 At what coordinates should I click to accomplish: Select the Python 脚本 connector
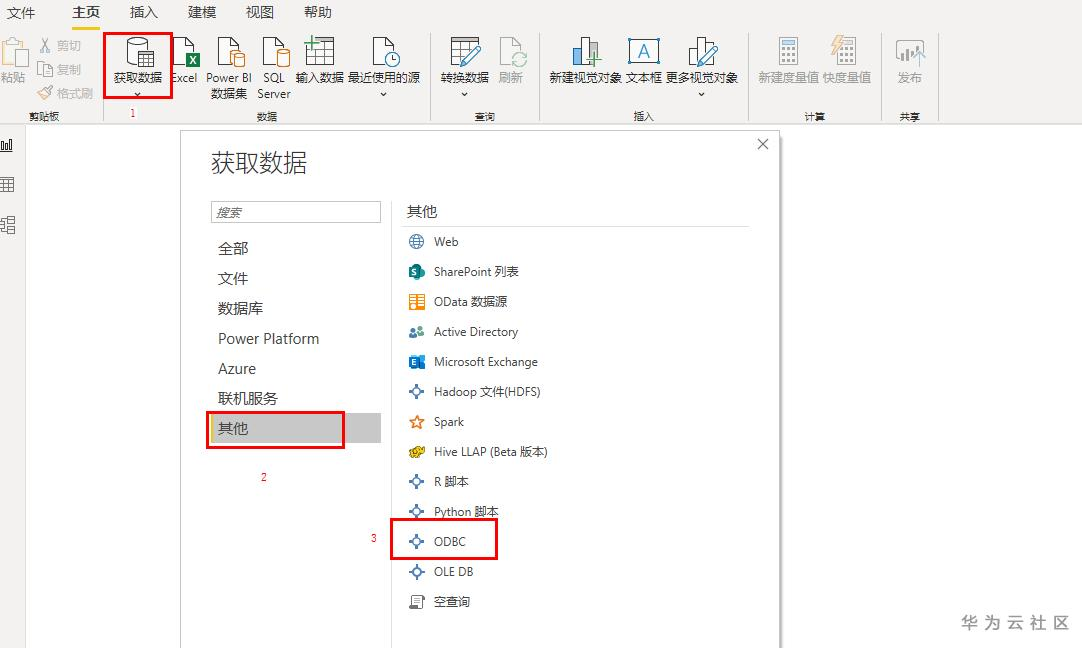[453, 511]
